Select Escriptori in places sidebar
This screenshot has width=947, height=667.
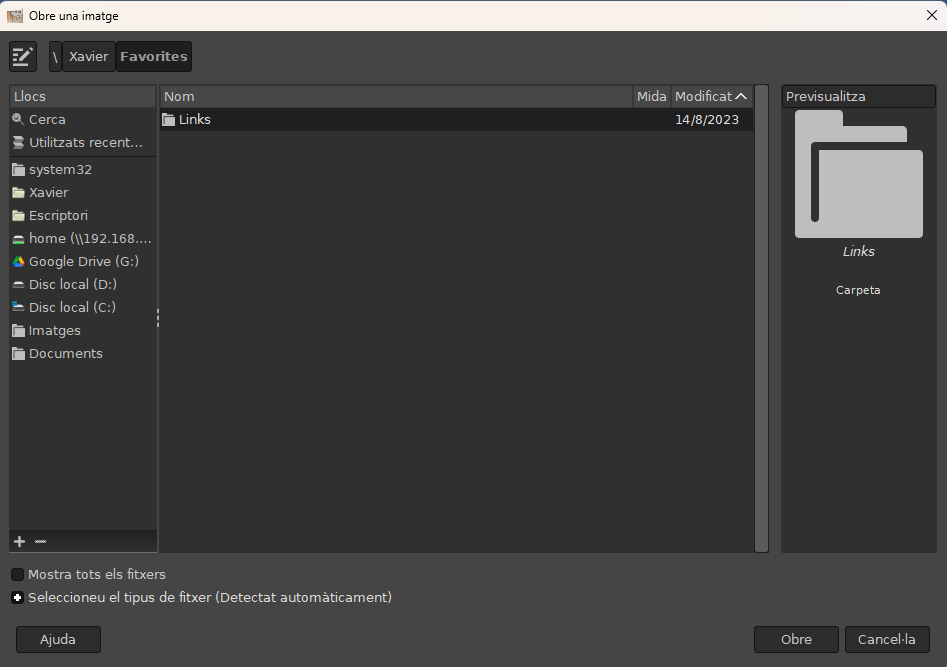click(83, 216)
